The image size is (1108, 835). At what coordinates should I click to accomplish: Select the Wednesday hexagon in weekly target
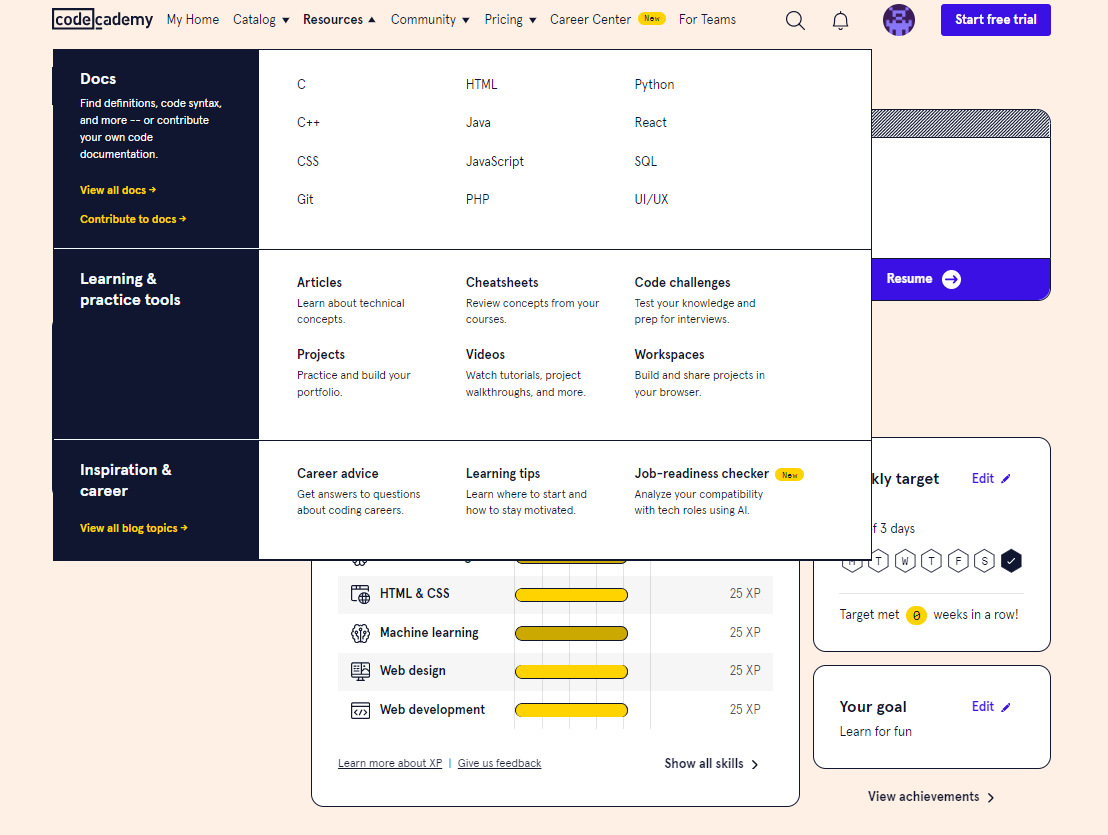point(905,561)
